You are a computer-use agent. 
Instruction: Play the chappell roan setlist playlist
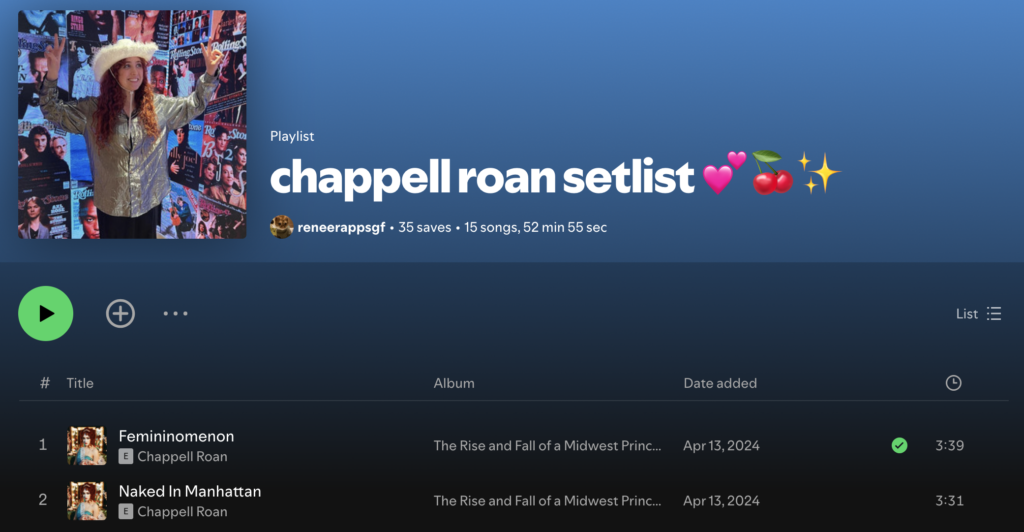point(46,313)
